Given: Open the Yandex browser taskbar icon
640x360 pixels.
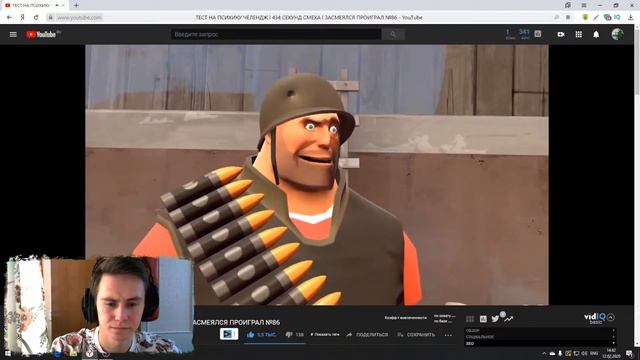Looking at the screenshot, I should (x=89, y=353).
